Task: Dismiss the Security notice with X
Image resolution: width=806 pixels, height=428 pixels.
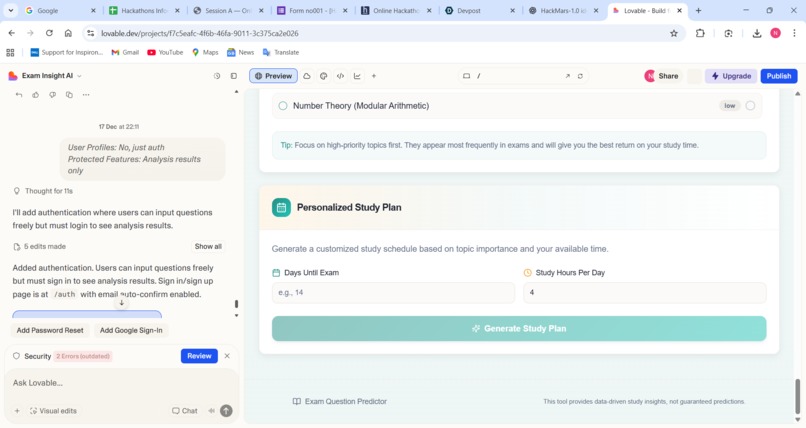Action: pyautogui.click(x=227, y=356)
